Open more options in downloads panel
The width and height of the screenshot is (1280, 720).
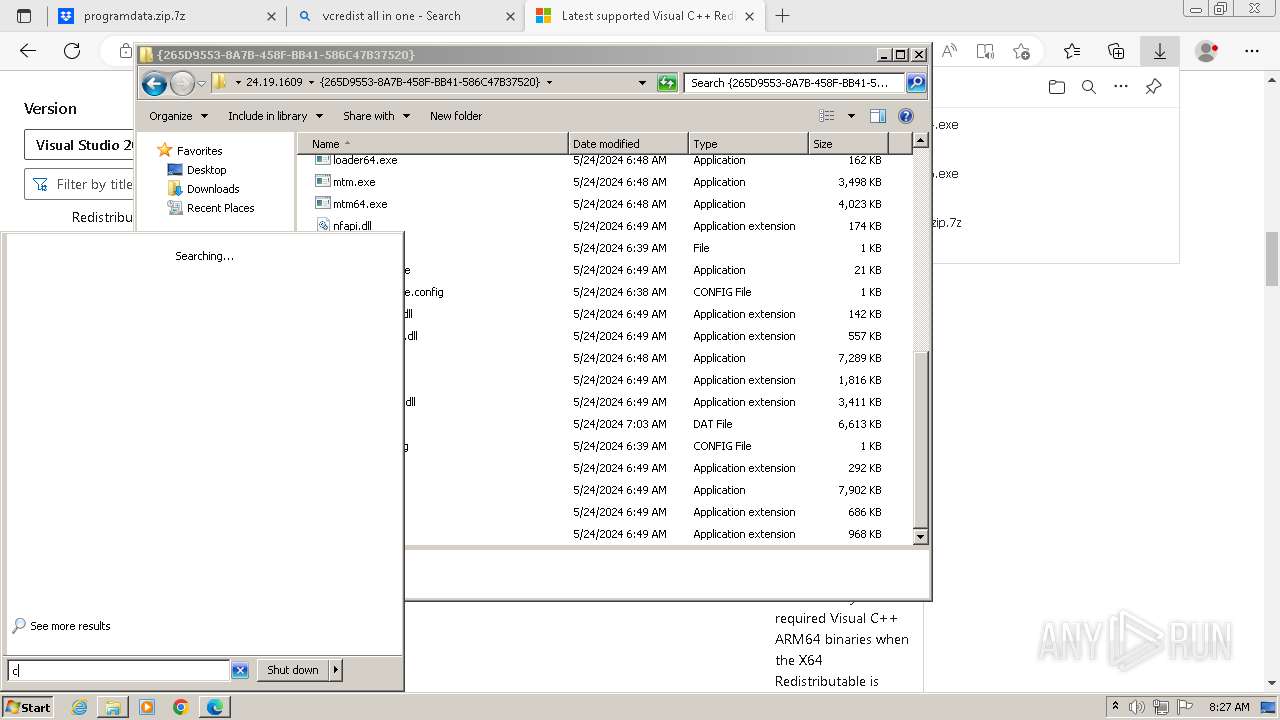(x=1121, y=87)
